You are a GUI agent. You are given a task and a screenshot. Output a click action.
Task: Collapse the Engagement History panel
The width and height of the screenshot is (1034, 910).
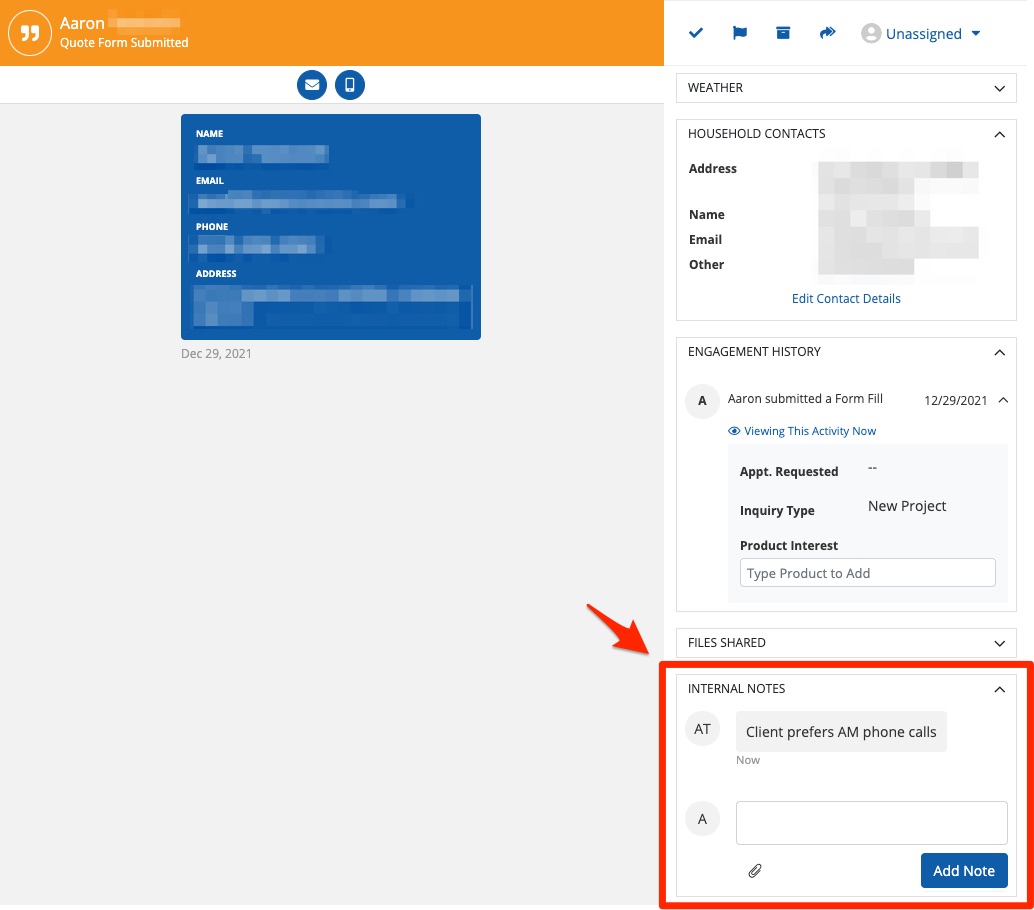[999, 352]
